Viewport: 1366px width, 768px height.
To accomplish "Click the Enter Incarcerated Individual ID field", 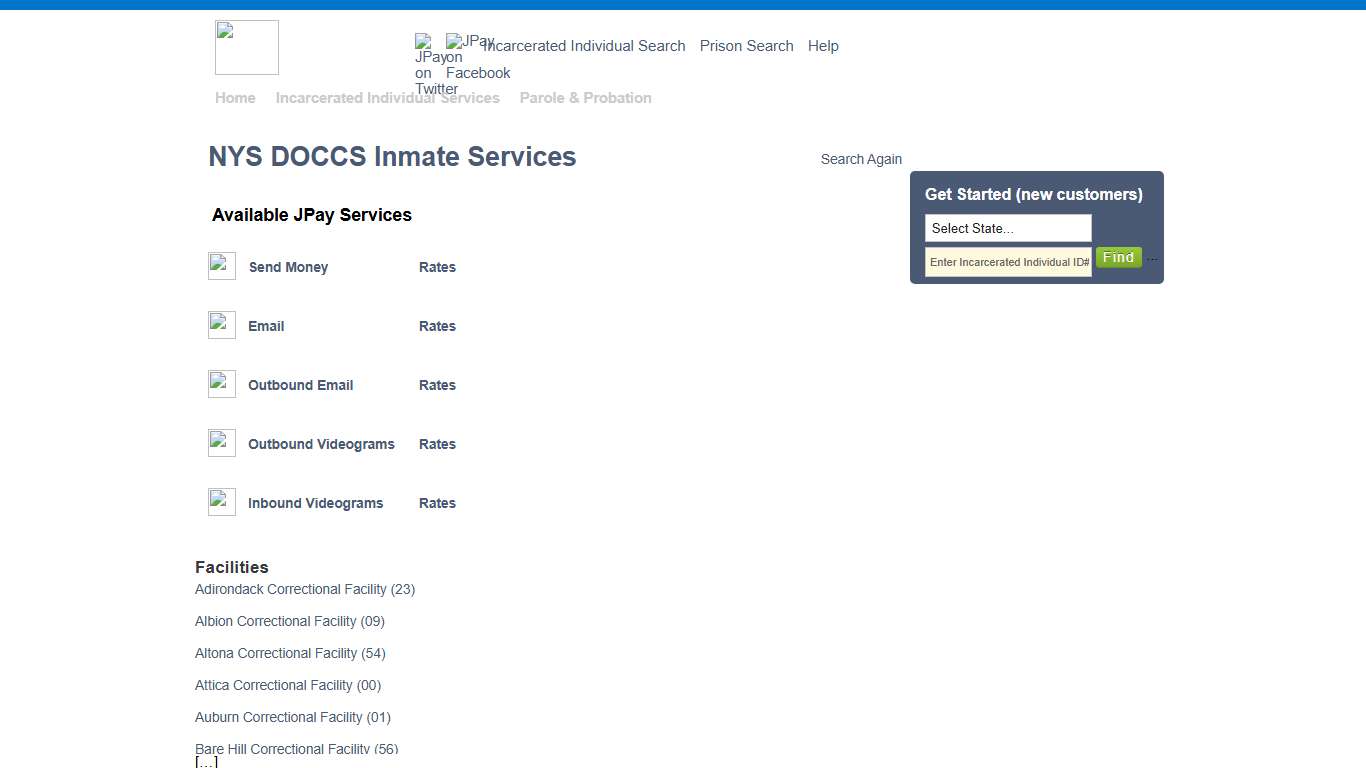I will (x=1007, y=262).
